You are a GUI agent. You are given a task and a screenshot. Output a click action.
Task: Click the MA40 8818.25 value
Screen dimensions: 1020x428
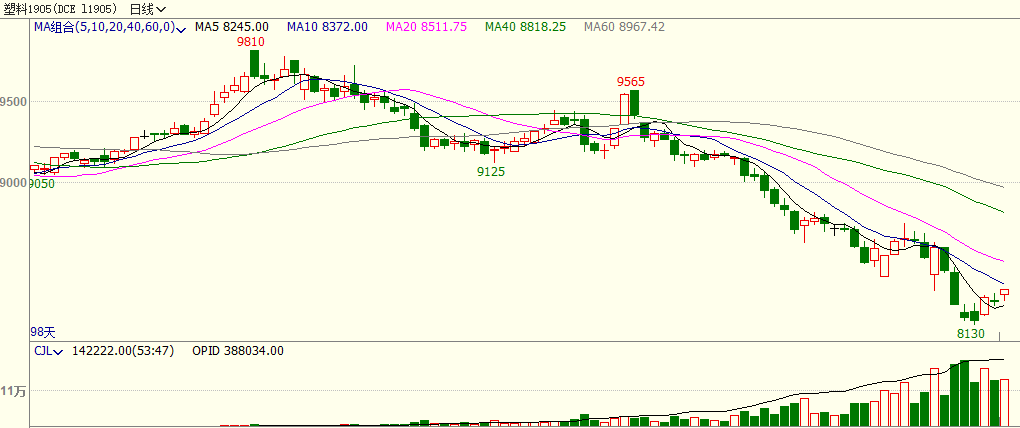point(526,27)
